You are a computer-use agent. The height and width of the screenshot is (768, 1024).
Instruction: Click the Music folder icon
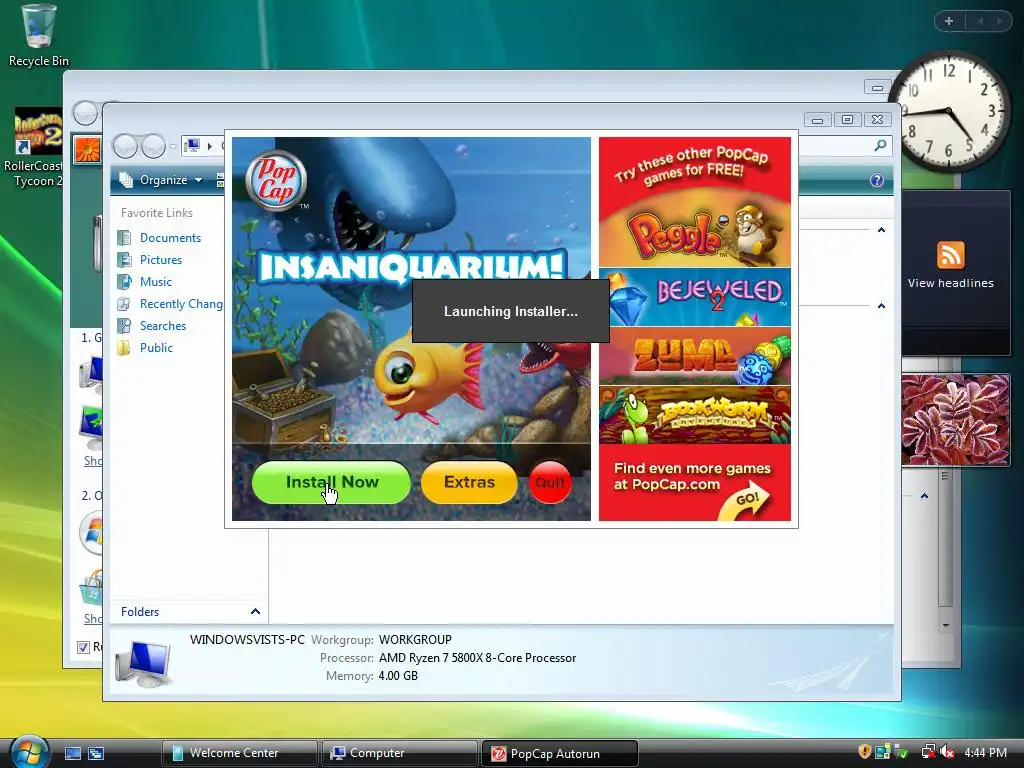coord(124,282)
